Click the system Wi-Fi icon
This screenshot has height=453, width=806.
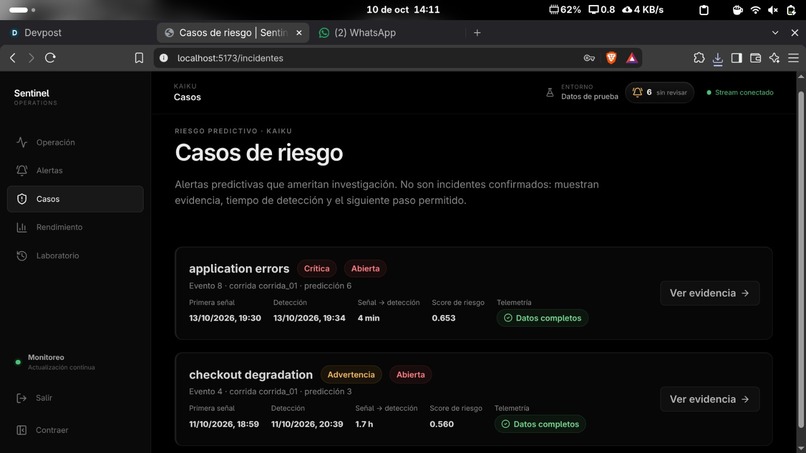point(755,10)
